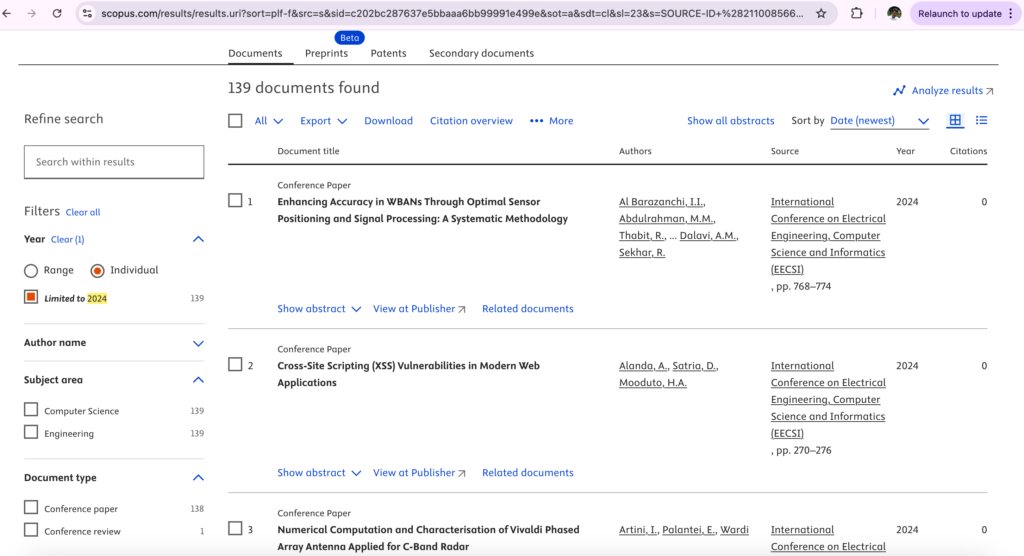
Task: Select the Range radio button
Action: (31, 270)
